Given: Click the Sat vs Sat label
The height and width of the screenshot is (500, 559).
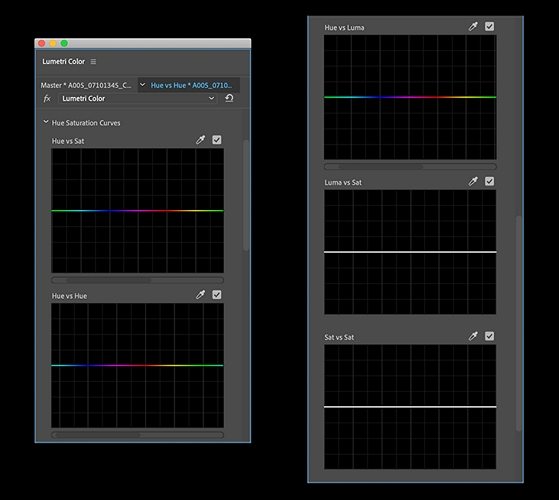Looking at the screenshot, I should pos(339,337).
